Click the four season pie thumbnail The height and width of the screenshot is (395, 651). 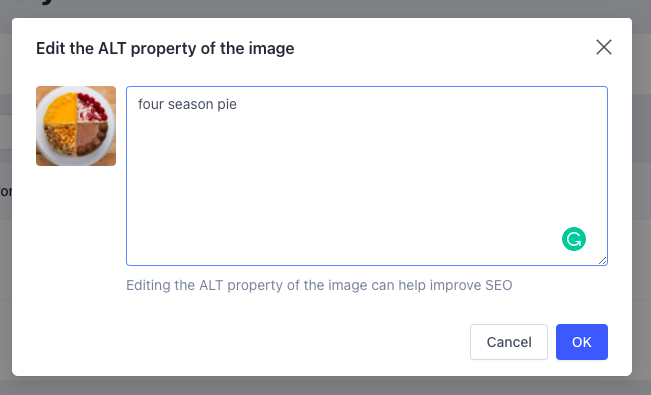(76, 126)
